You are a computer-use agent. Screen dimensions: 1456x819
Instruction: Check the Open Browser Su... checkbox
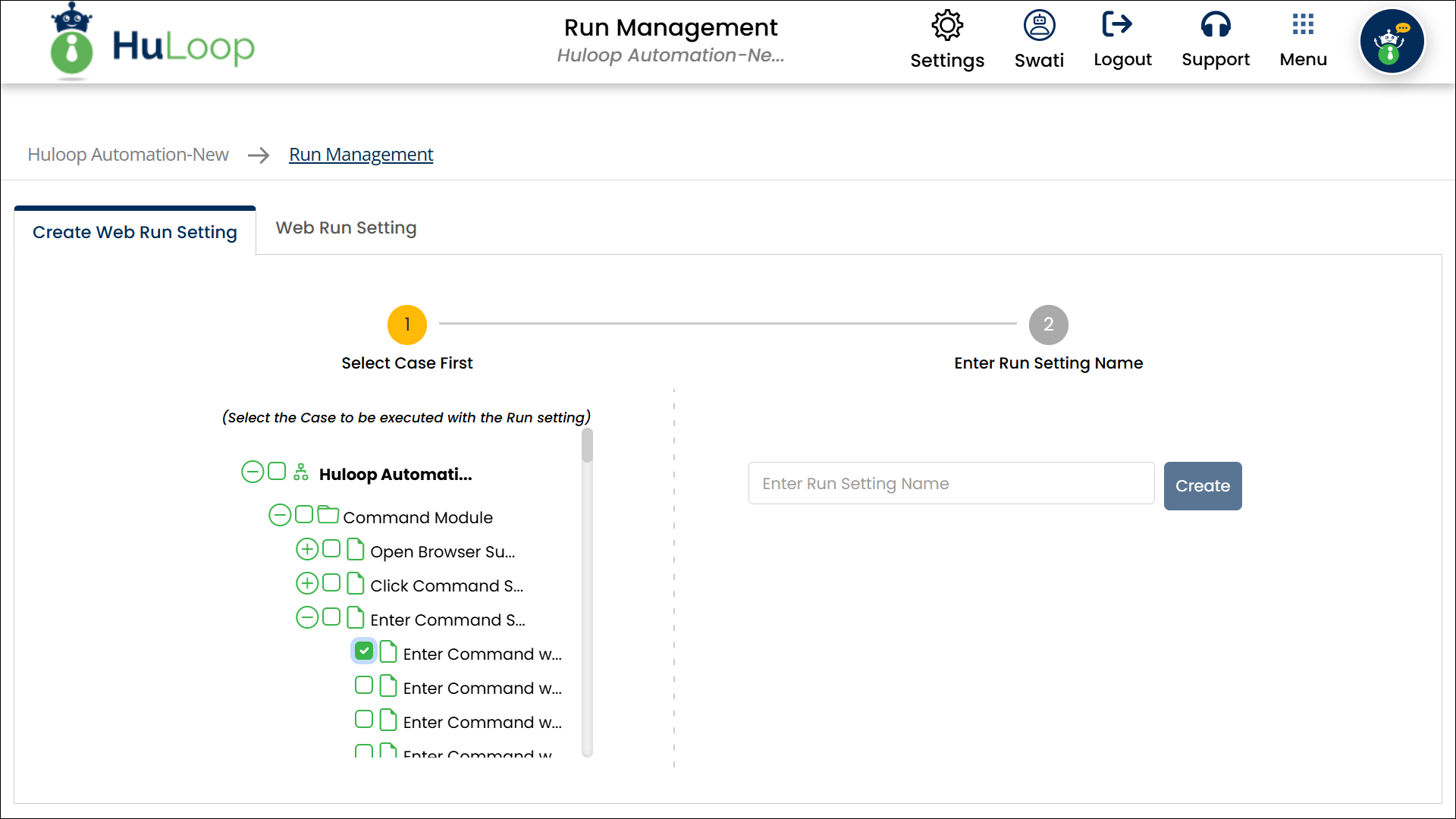coord(331,549)
